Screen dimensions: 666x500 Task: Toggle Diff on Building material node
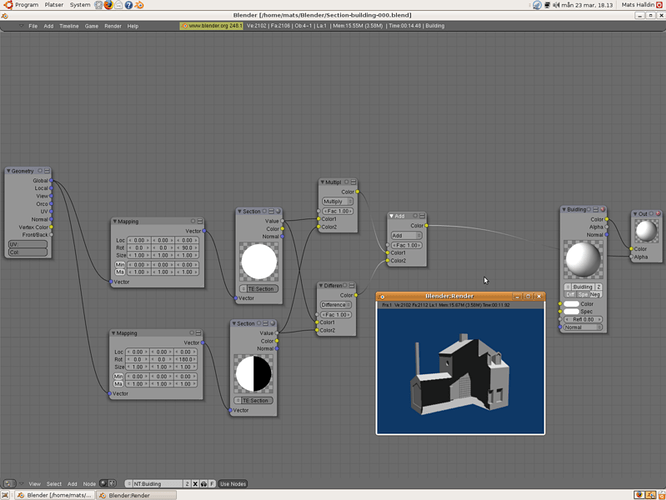pos(570,294)
